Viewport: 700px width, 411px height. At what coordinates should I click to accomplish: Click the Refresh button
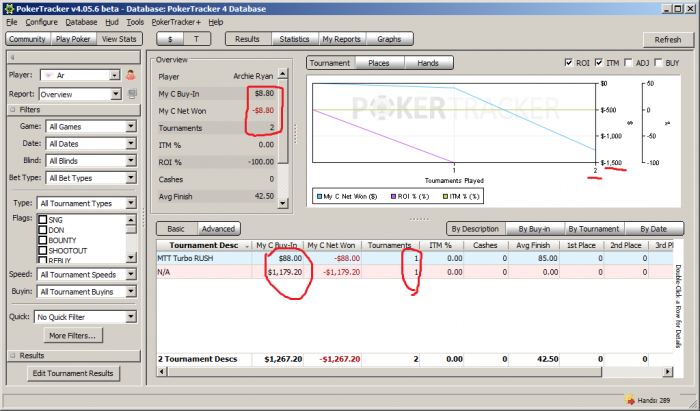tap(668, 40)
